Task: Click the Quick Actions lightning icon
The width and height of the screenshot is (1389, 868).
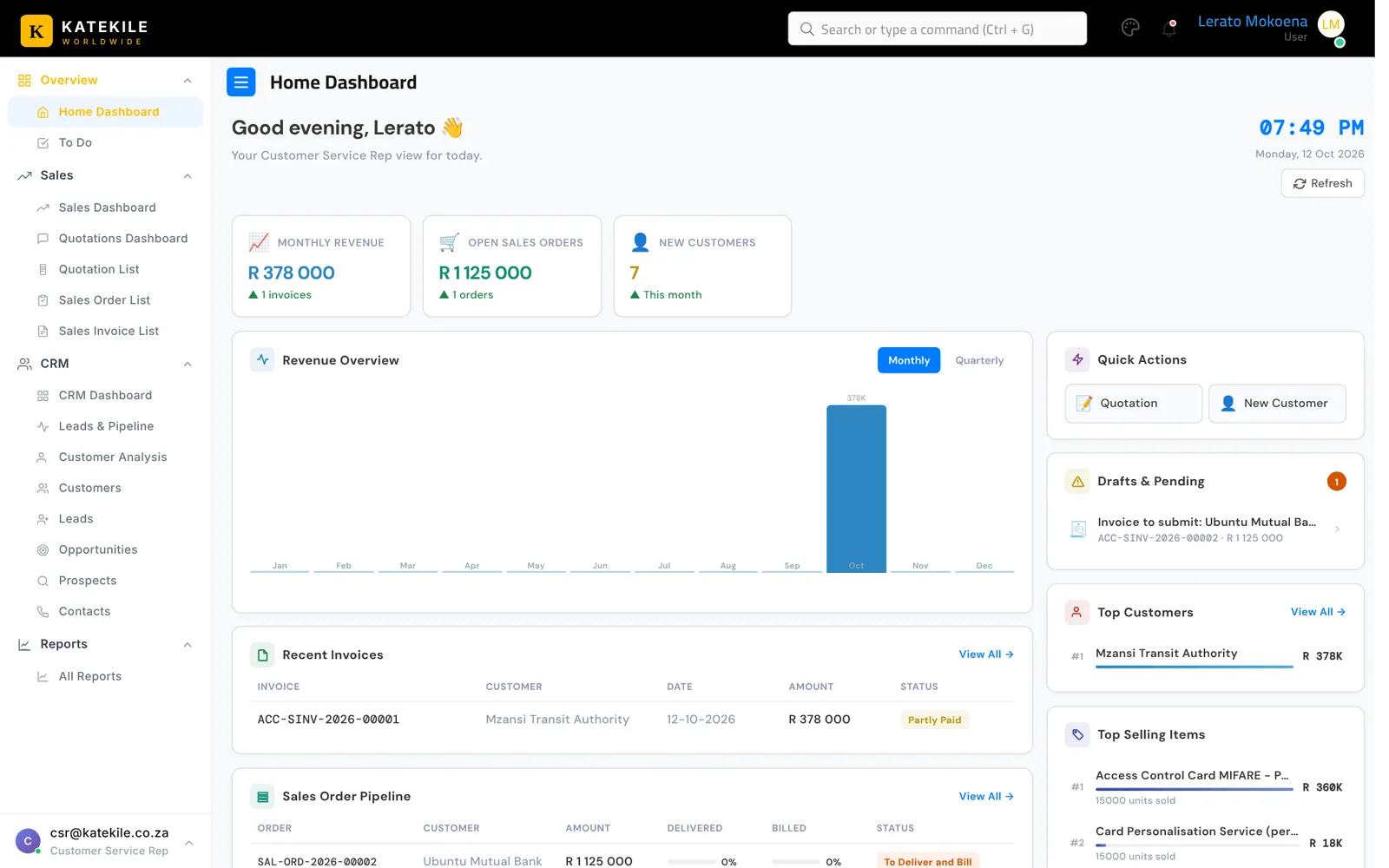Action: point(1077,359)
